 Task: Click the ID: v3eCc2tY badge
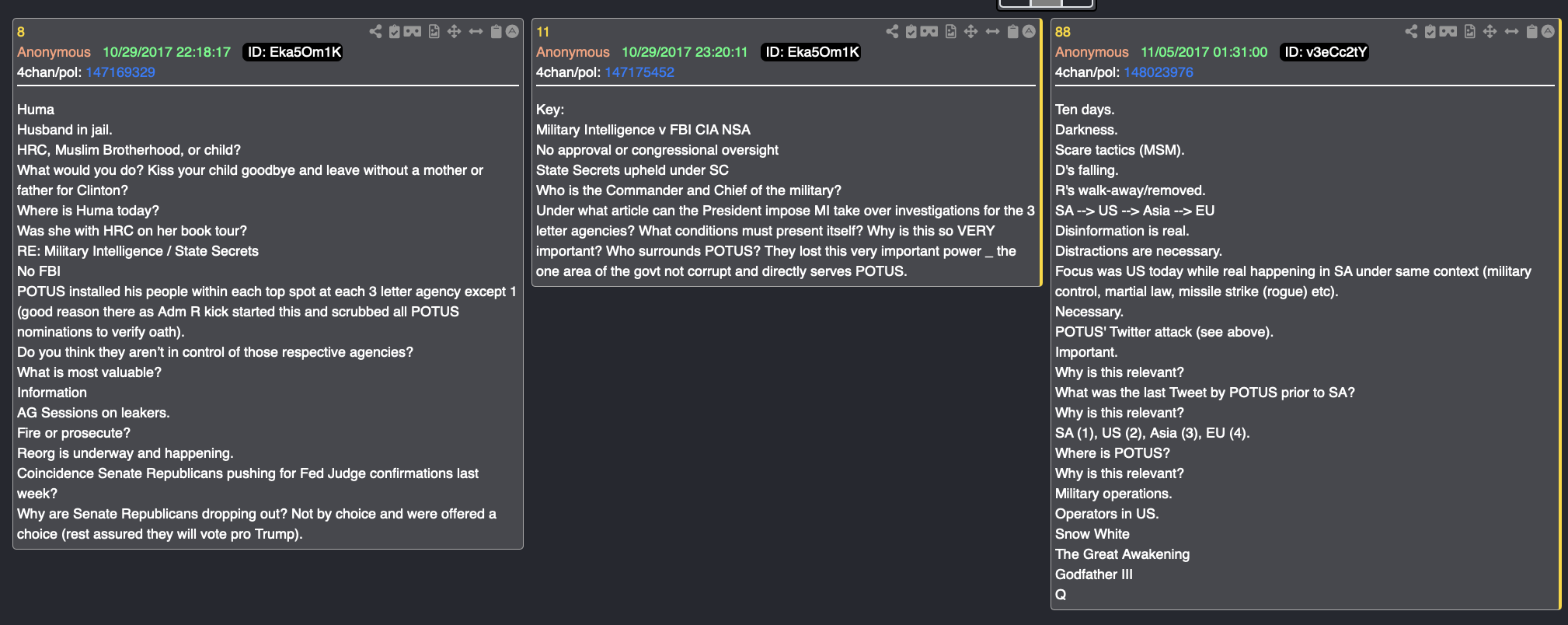pos(1325,52)
